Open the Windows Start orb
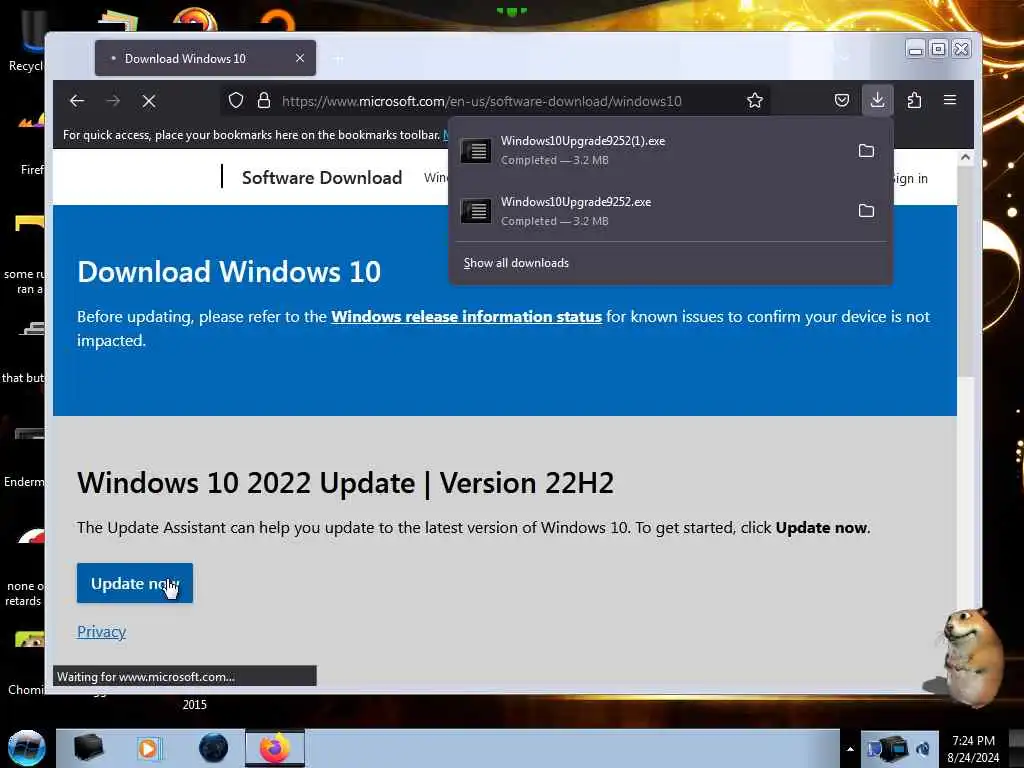1024x768 pixels. [x=26, y=748]
